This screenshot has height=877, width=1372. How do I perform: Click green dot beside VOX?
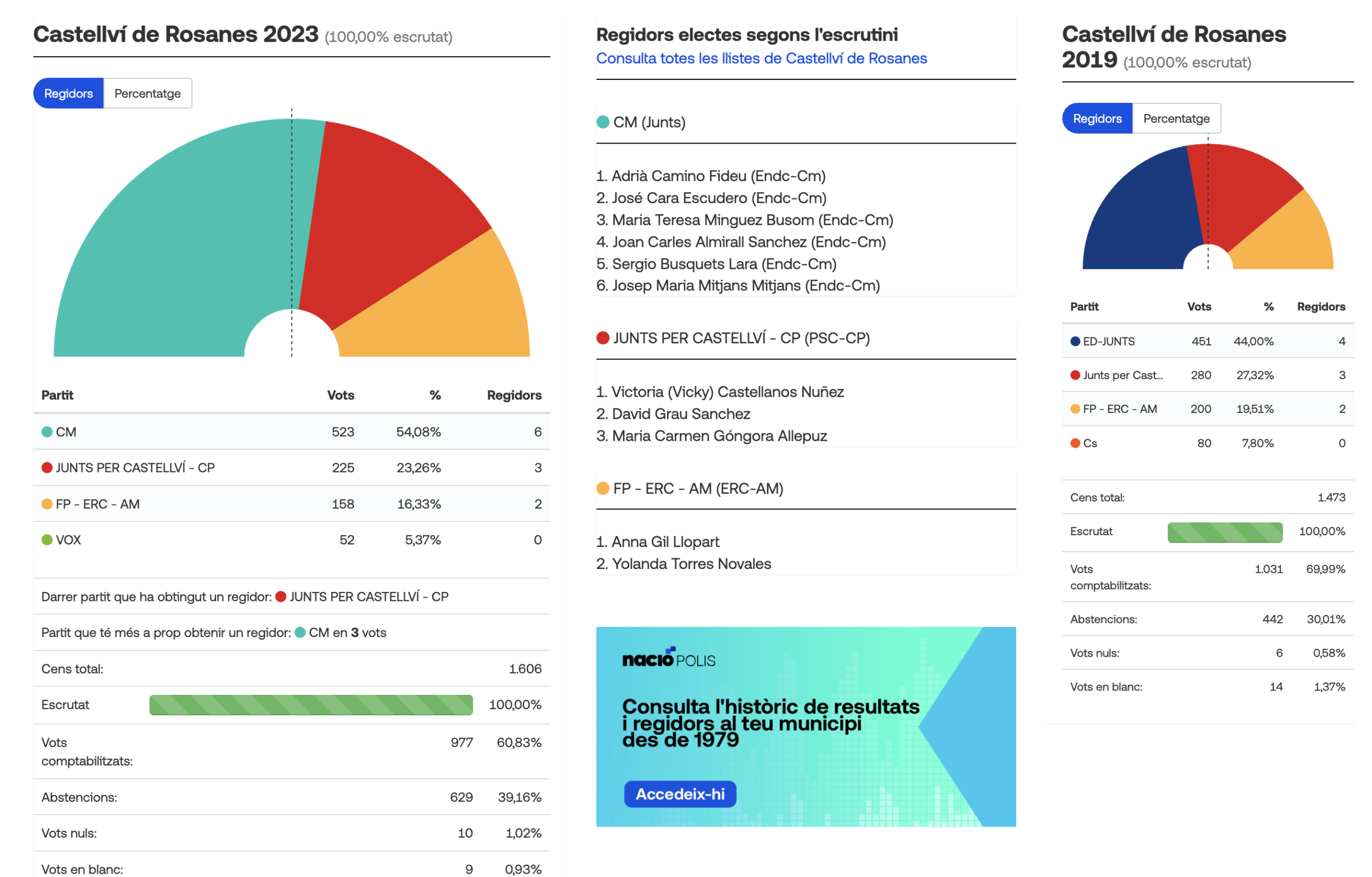(x=47, y=539)
